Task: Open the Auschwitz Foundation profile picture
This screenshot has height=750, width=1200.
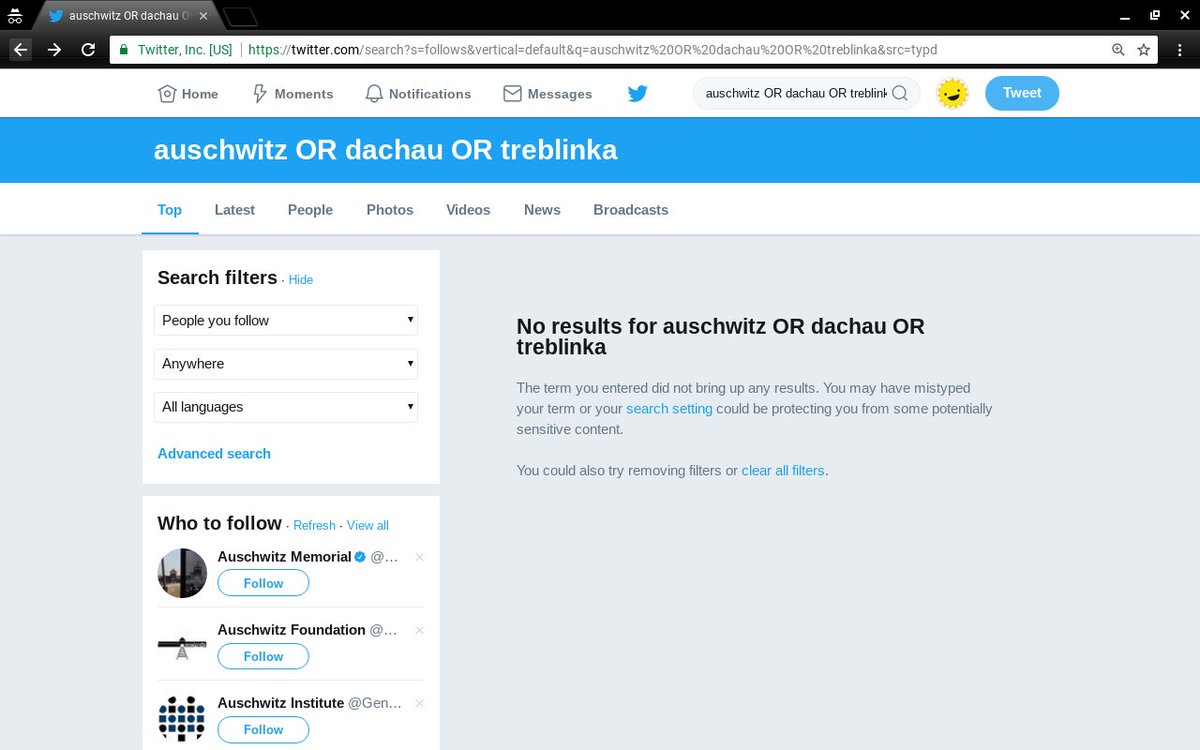Action: (x=182, y=646)
